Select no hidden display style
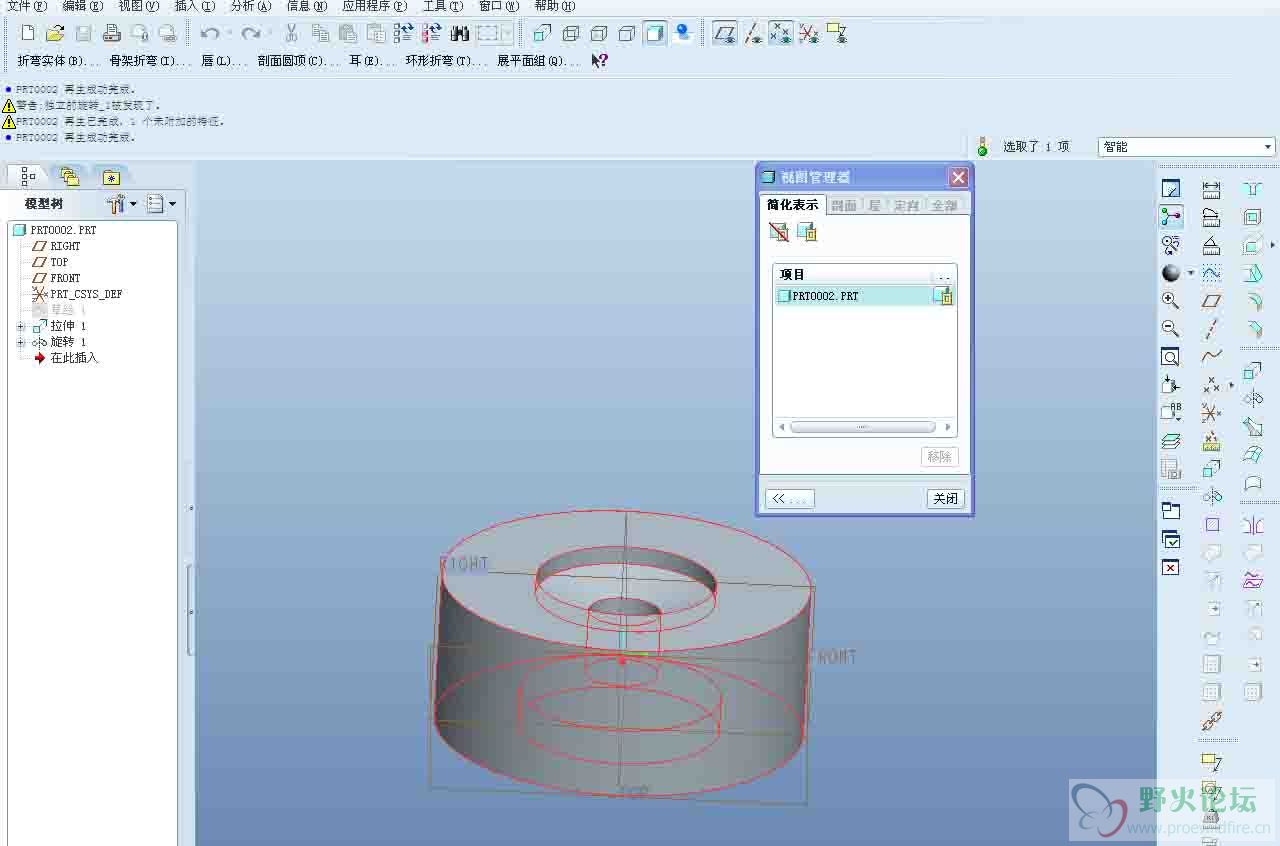This screenshot has height=846, width=1280. pos(627,34)
